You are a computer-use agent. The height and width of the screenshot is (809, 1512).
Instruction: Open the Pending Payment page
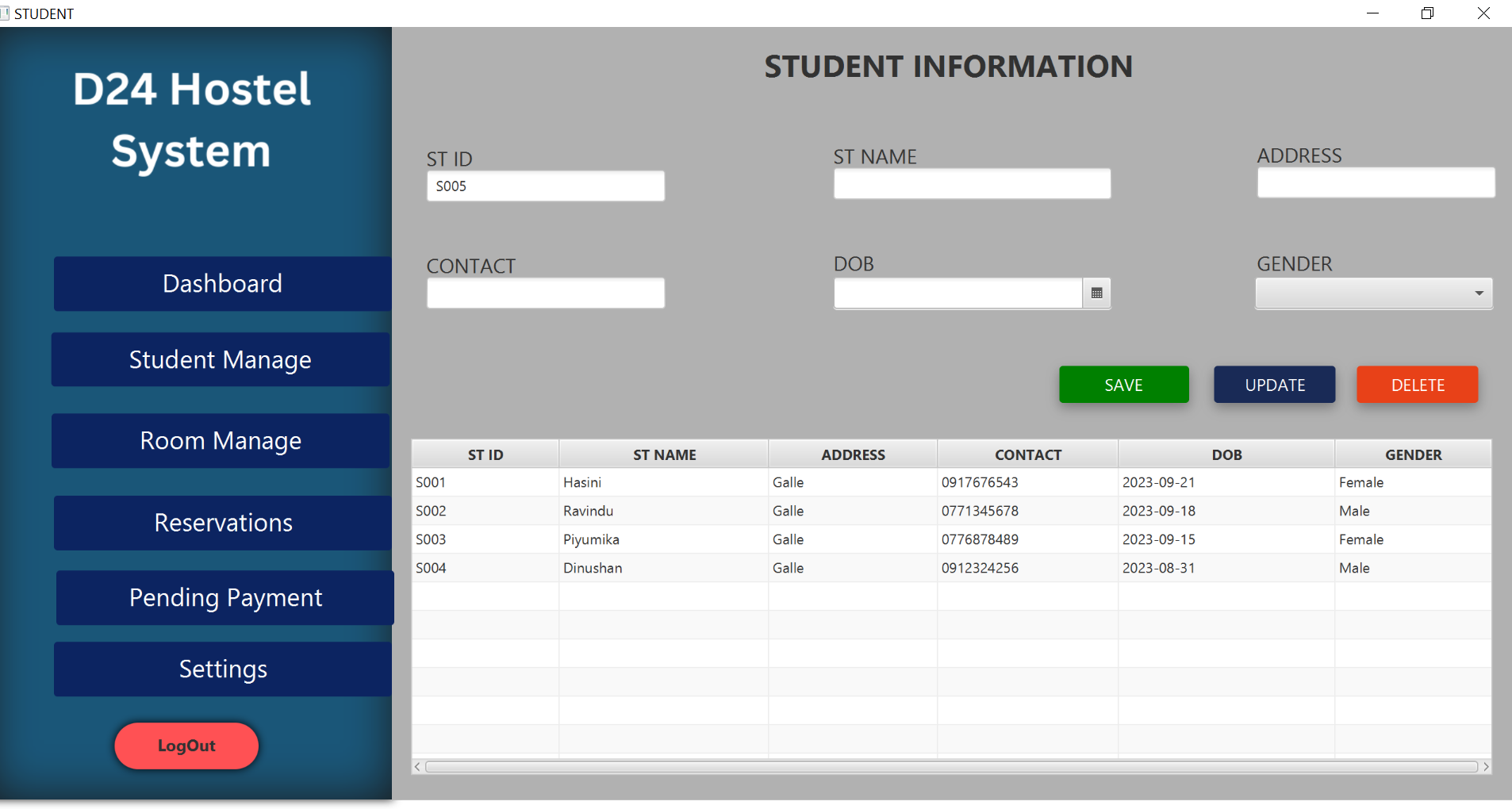(x=225, y=598)
